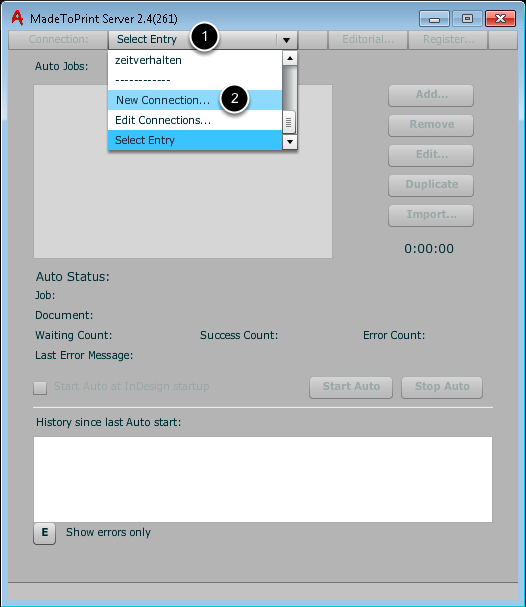Click the dropdown list scrollbar thumb
The width and height of the screenshot is (526, 607).
tap(289, 122)
